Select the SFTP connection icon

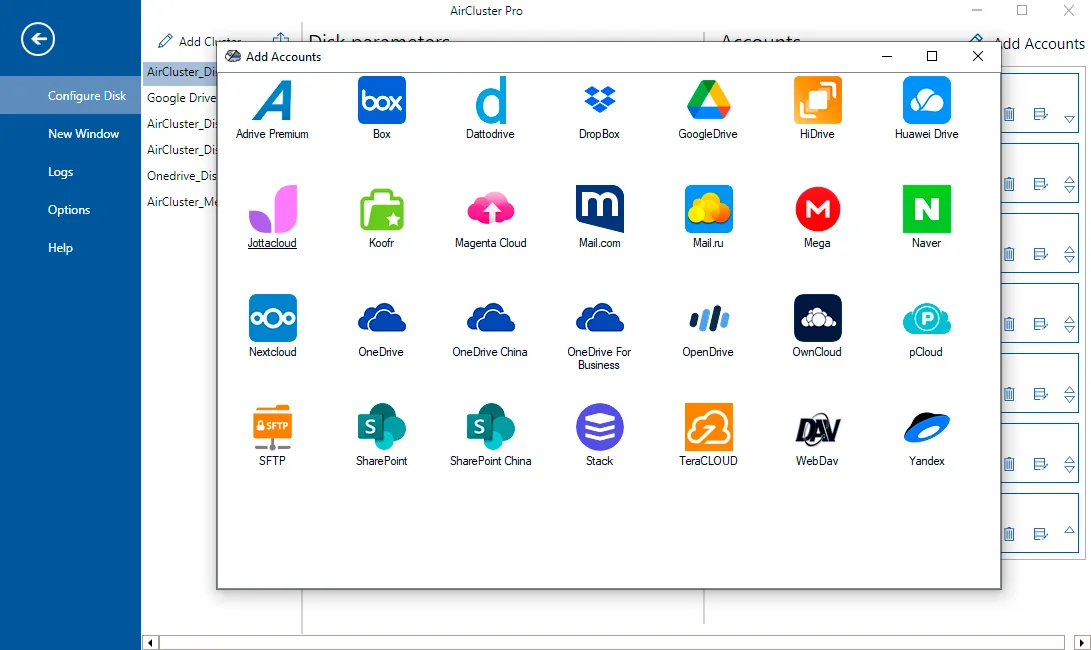pyautogui.click(x=272, y=427)
